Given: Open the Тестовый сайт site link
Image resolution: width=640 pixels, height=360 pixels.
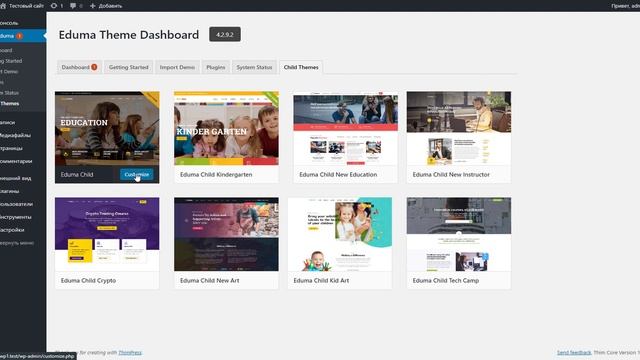Looking at the screenshot, I should [x=26, y=6].
